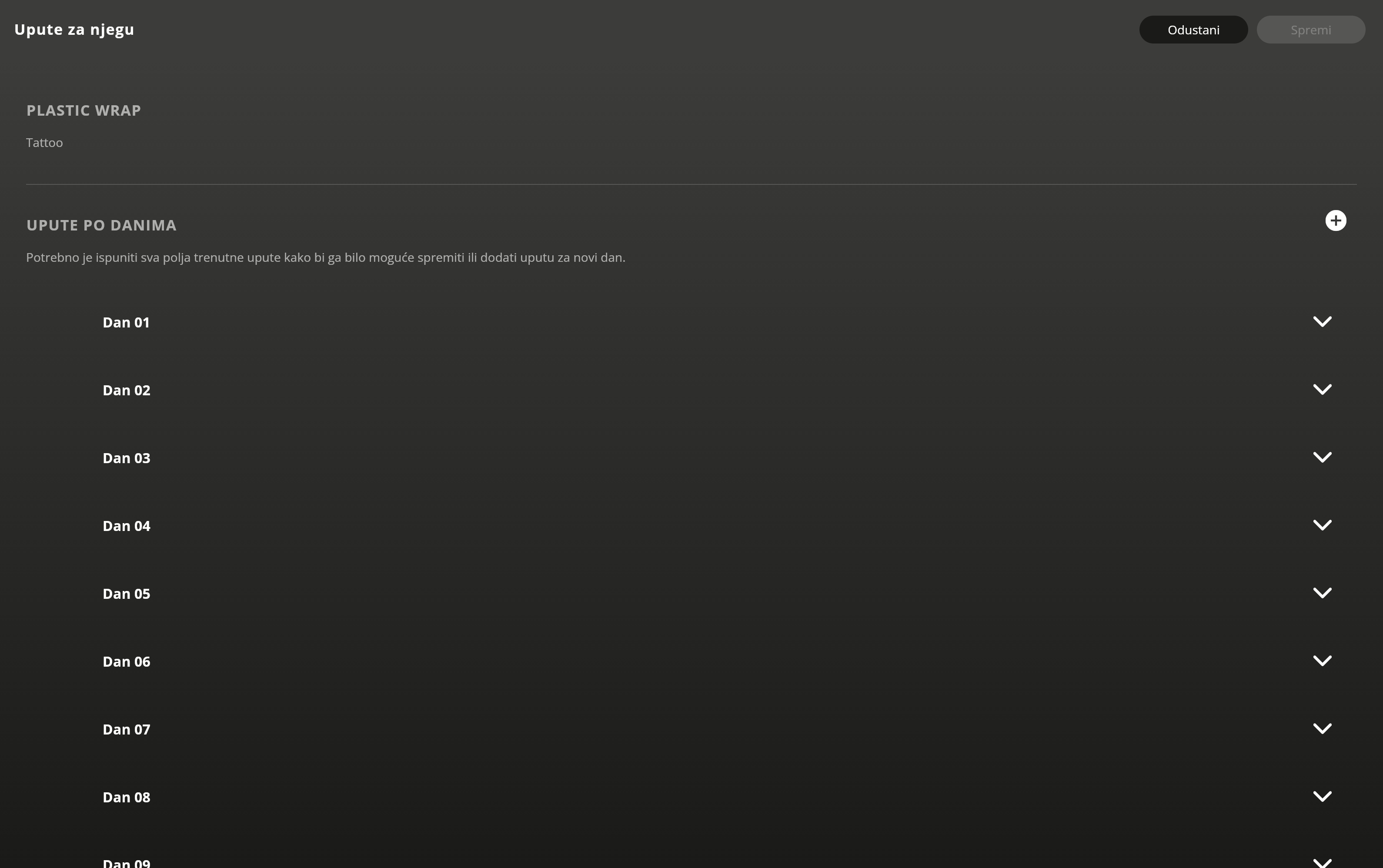This screenshot has width=1383, height=868.
Task: Expand Dan 07 chevron arrow
Action: (1322, 728)
